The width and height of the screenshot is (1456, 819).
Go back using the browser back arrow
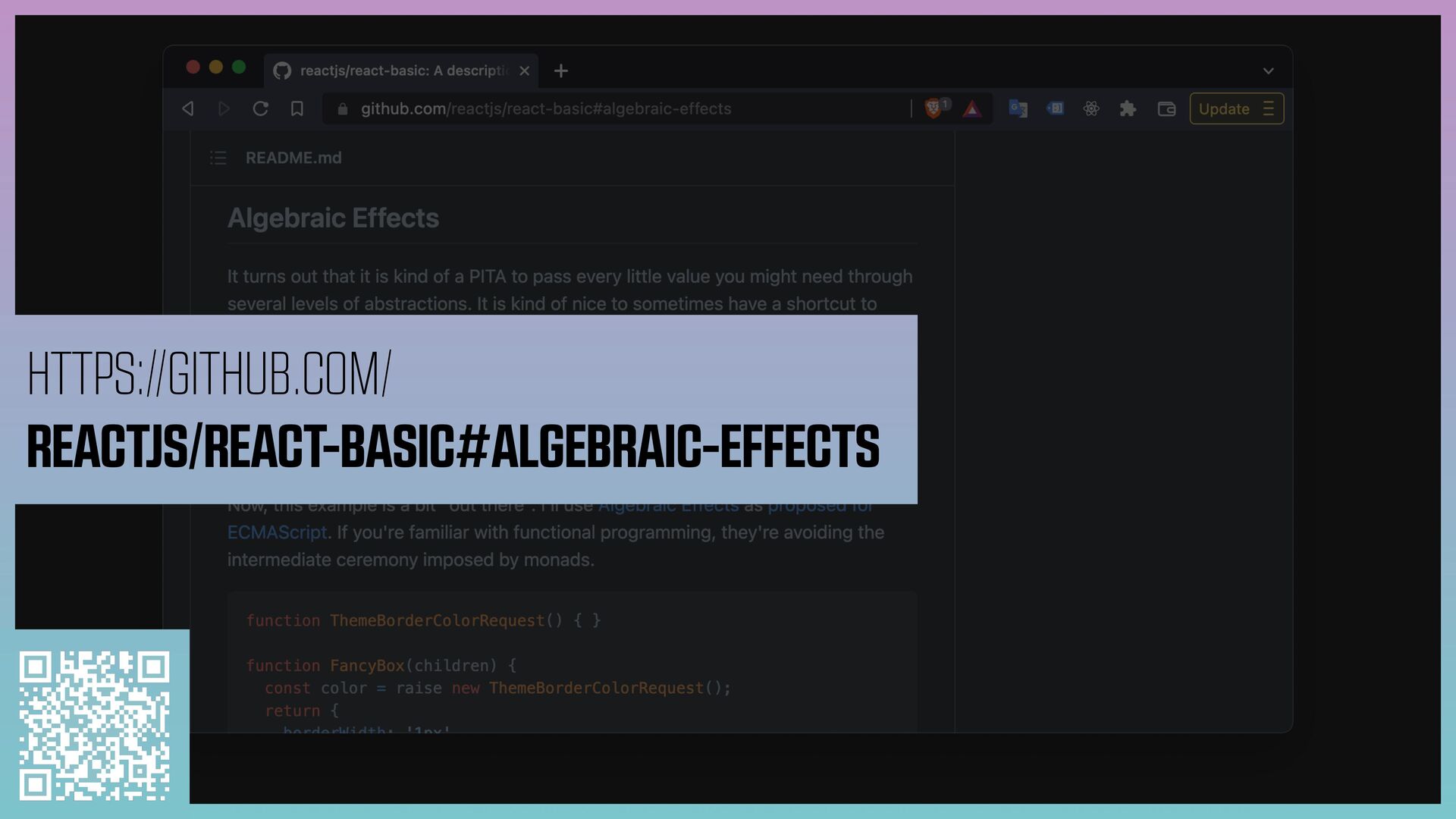click(188, 108)
